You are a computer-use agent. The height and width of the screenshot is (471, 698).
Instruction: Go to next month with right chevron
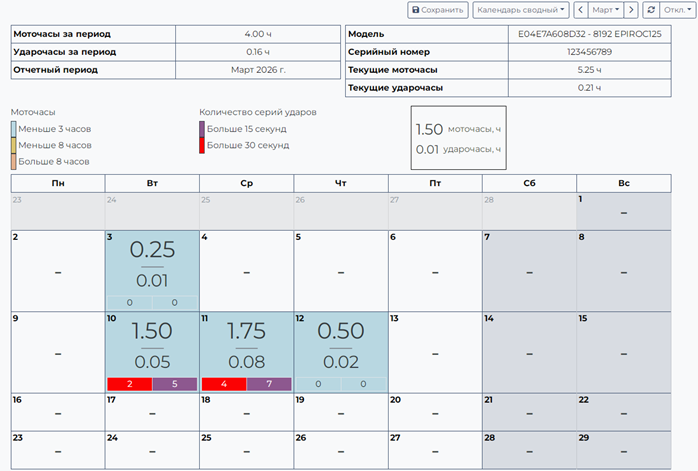pos(631,10)
